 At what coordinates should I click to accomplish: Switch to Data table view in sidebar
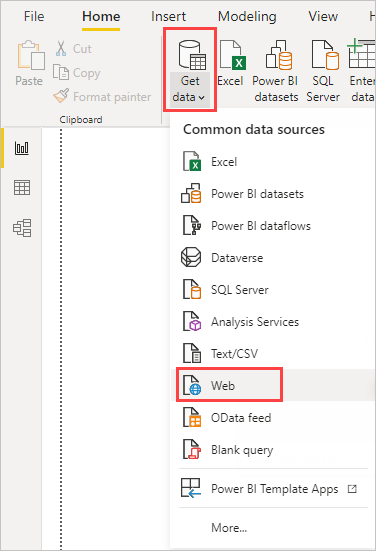coord(22,188)
